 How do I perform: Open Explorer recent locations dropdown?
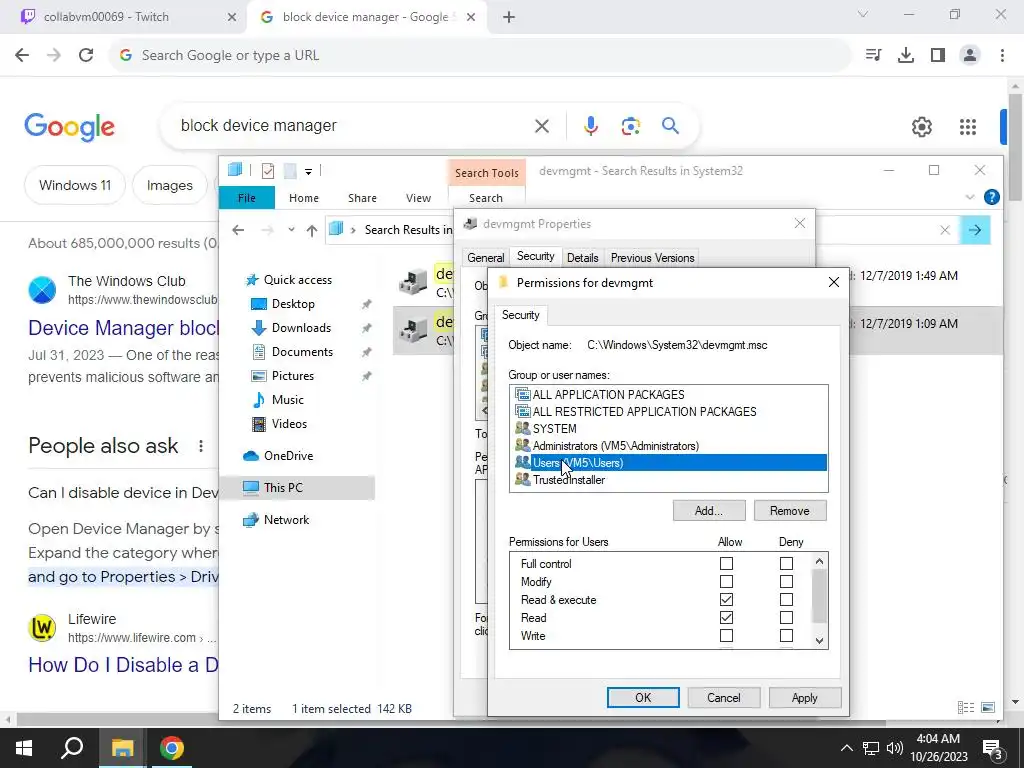291,230
